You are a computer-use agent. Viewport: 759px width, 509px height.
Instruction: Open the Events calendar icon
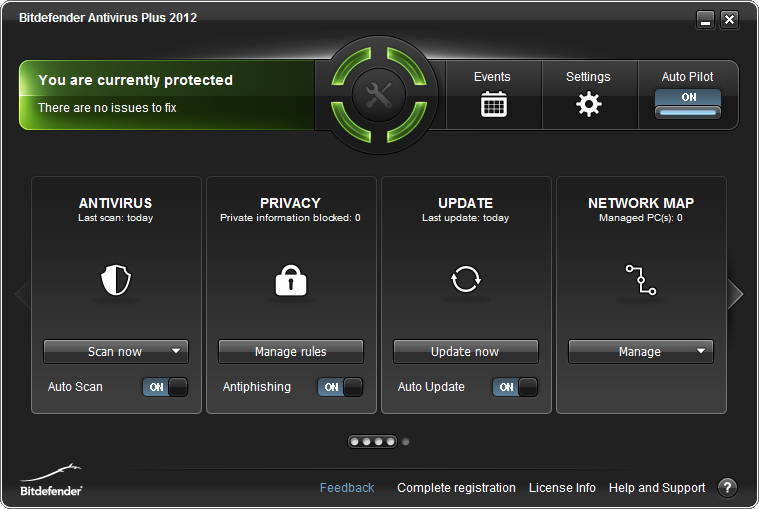click(x=493, y=104)
